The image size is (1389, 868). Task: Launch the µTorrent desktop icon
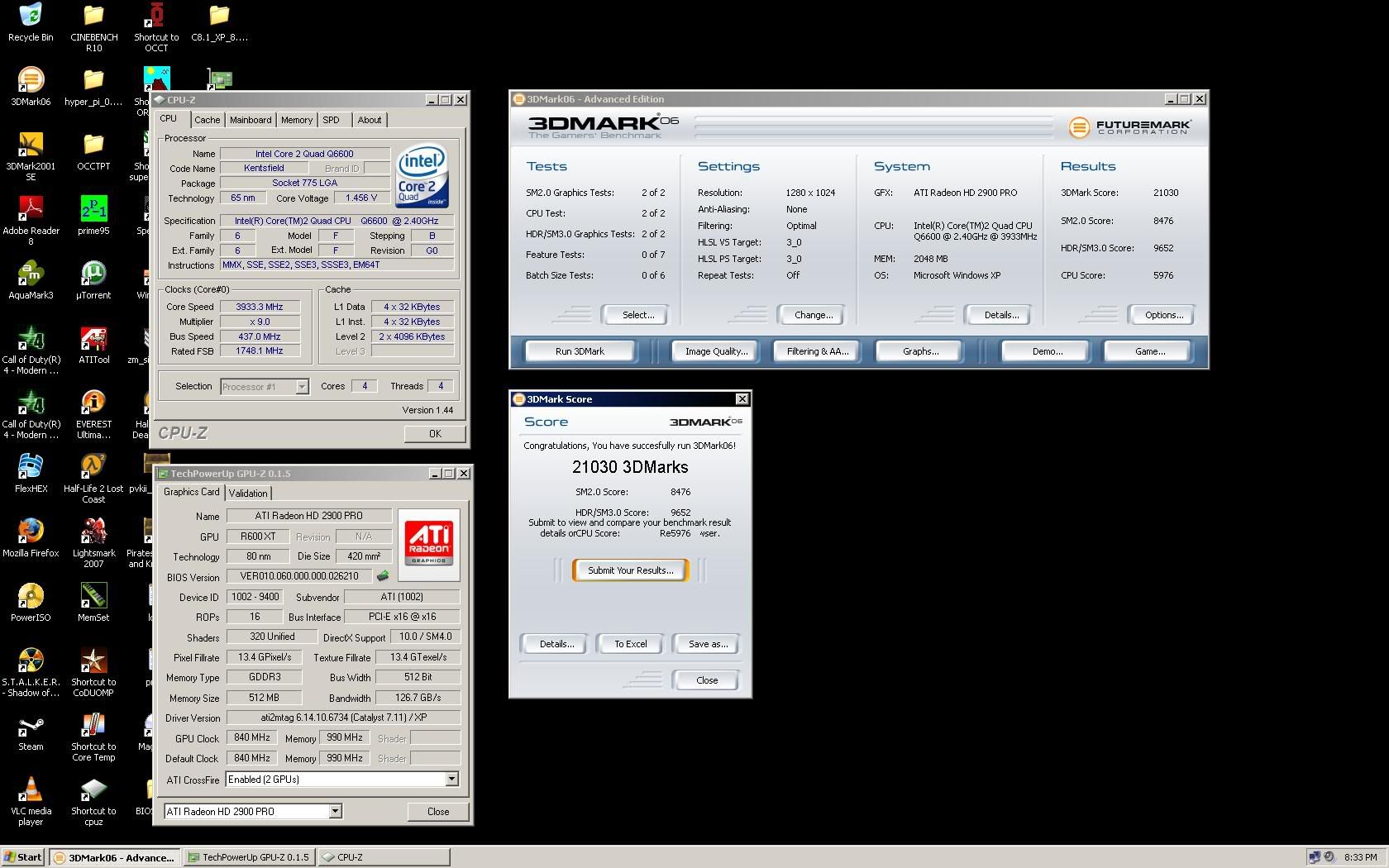[x=93, y=280]
